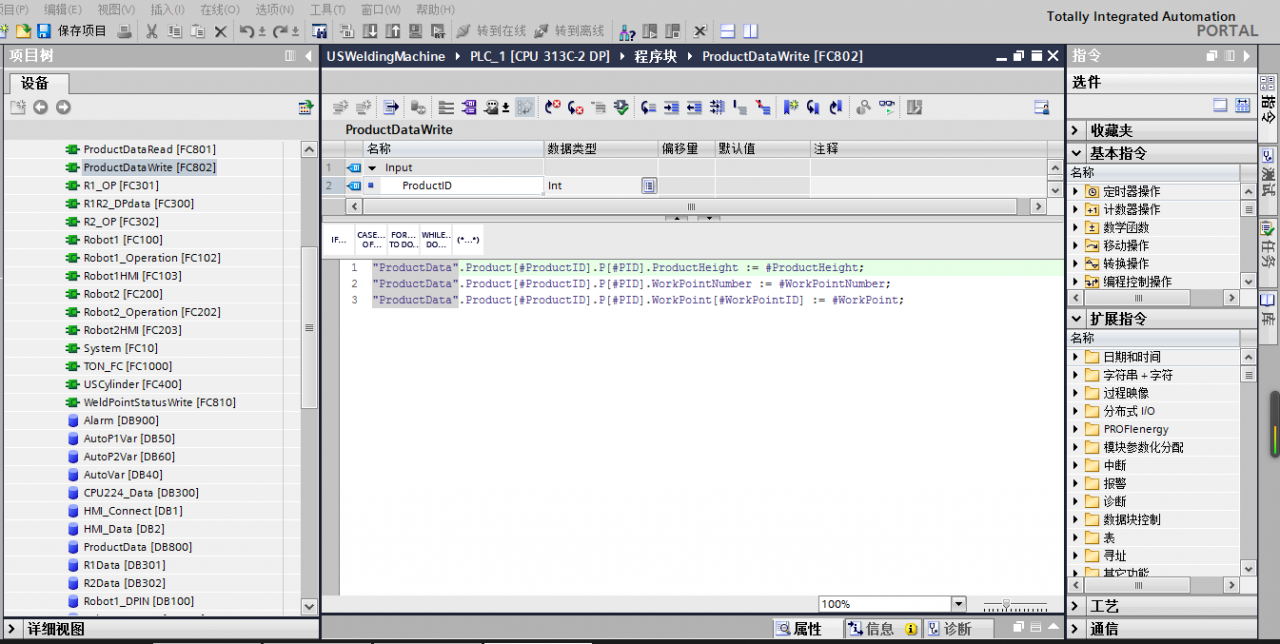Click the cut scissors icon in toolbar
The height and width of the screenshot is (644, 1280).
click(152, 31)
